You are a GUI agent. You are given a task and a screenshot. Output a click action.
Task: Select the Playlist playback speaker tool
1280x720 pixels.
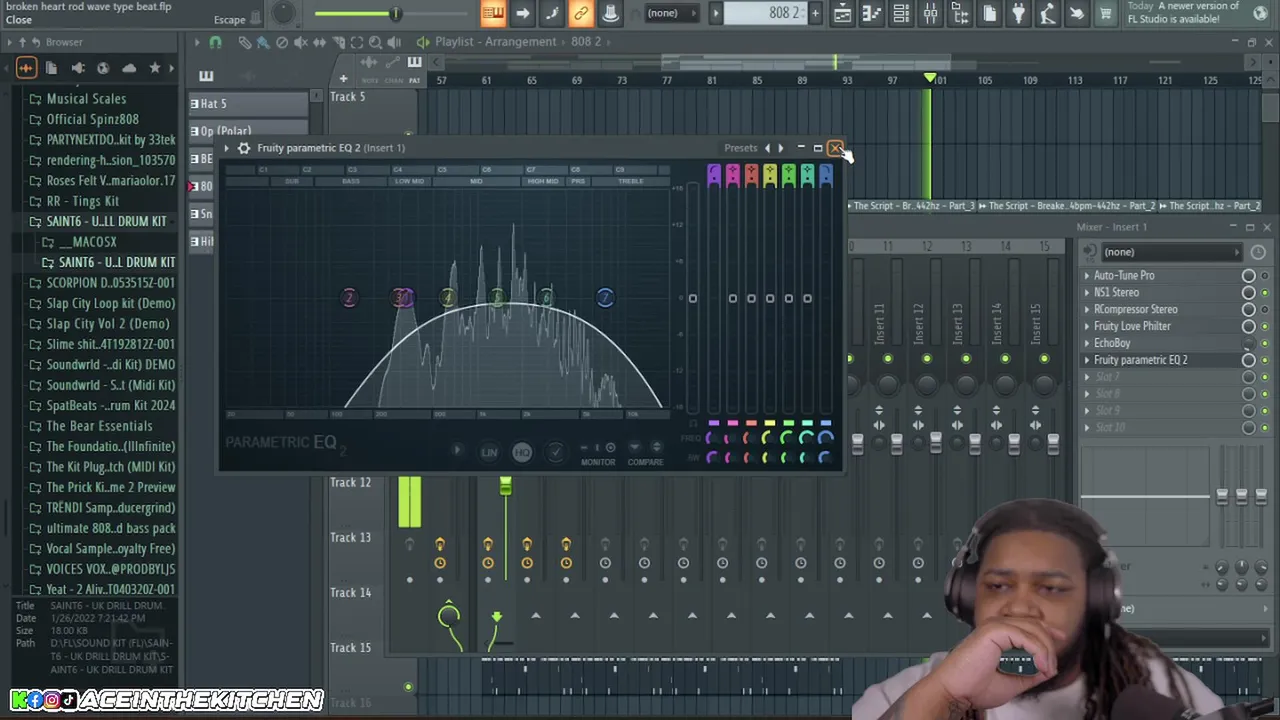[x=394, y=42]
